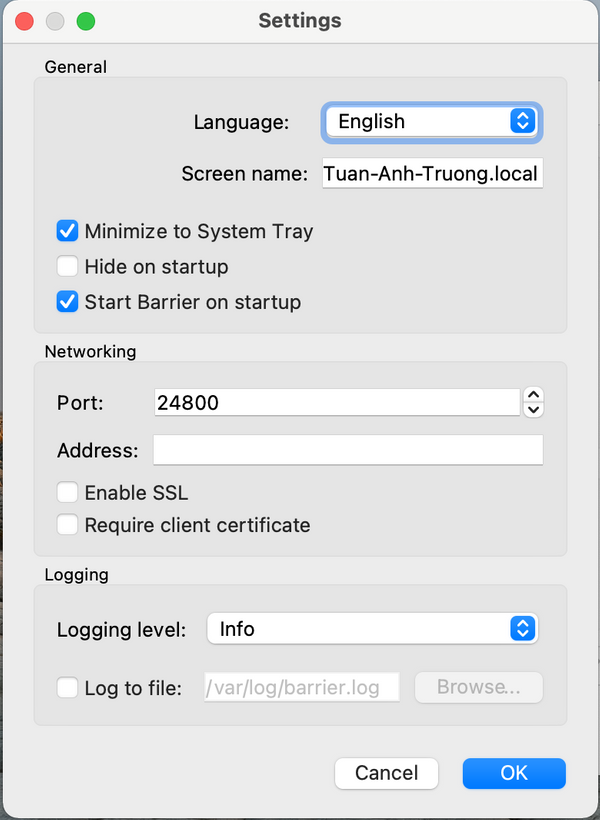The height and width of the screenshot is (820, 600).
Task: Click the Port number field
Action: [x=336, y=403]
